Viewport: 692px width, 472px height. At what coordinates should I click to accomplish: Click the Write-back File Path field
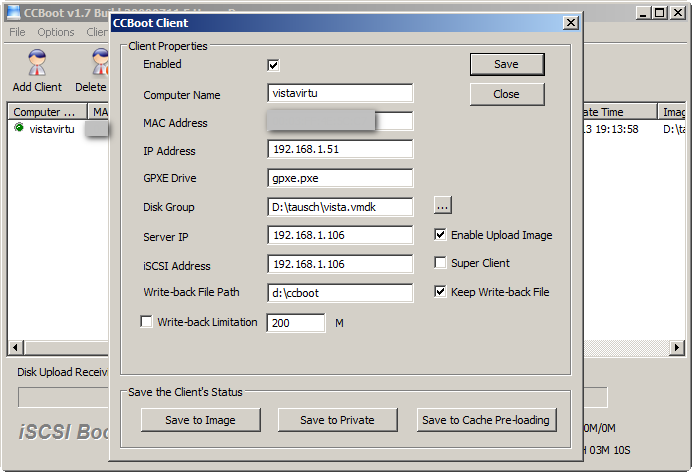340,293
